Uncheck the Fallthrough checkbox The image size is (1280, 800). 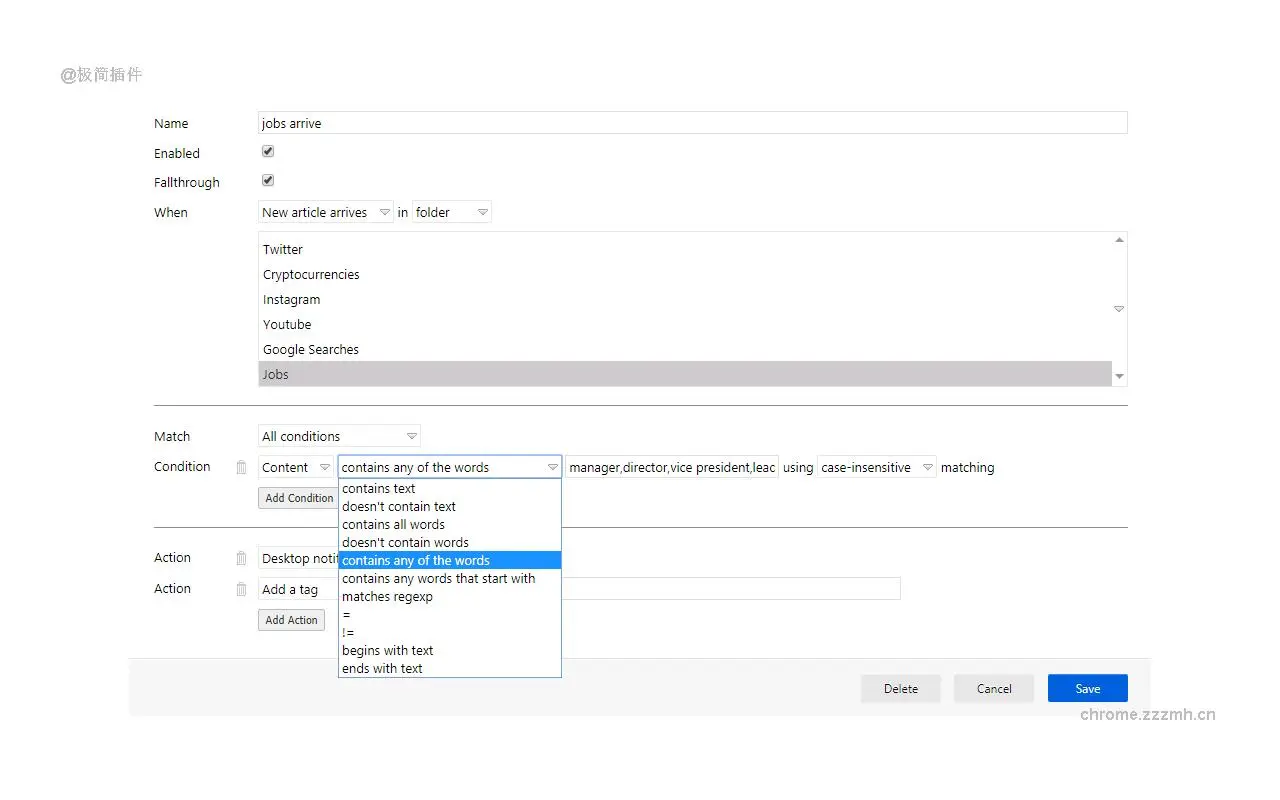click(x=267, y=180)
